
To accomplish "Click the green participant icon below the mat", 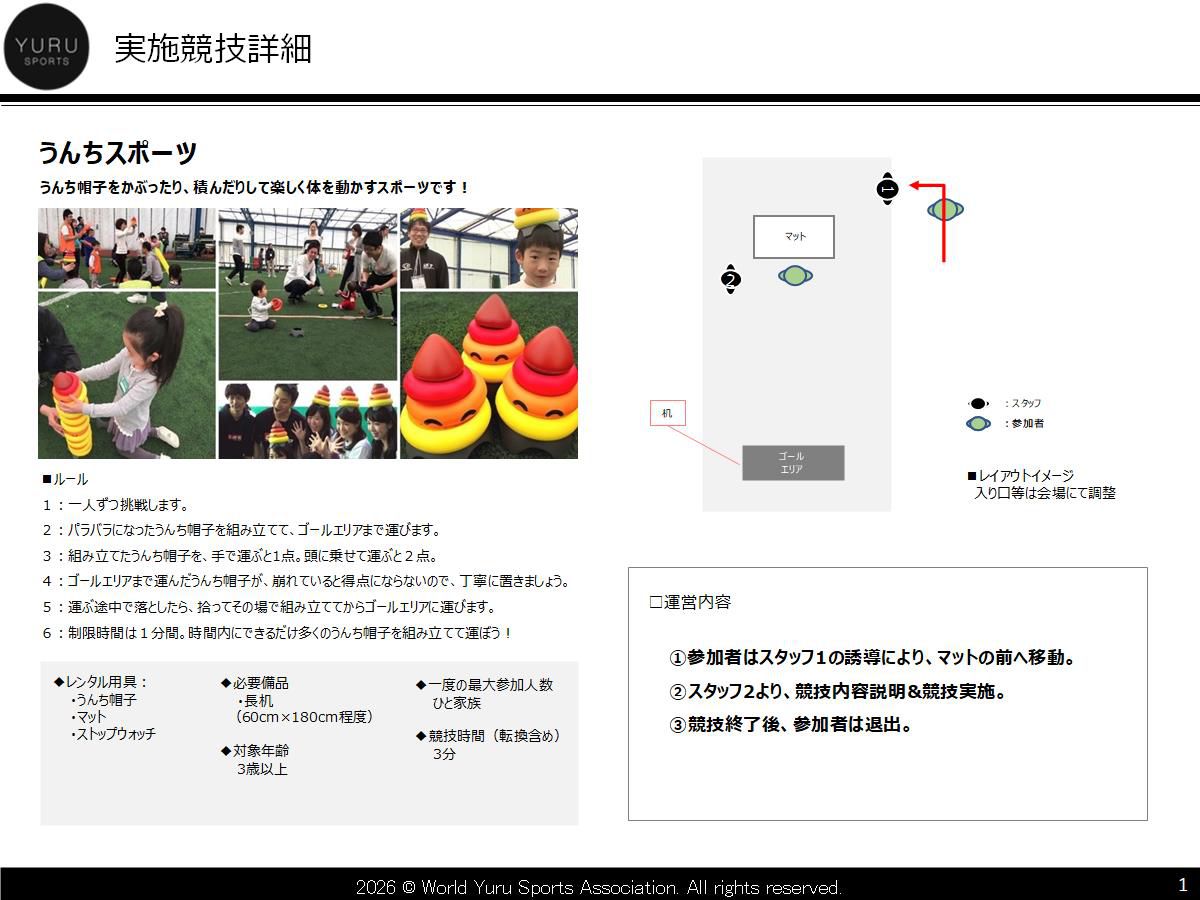I will (x=795, y=275).
